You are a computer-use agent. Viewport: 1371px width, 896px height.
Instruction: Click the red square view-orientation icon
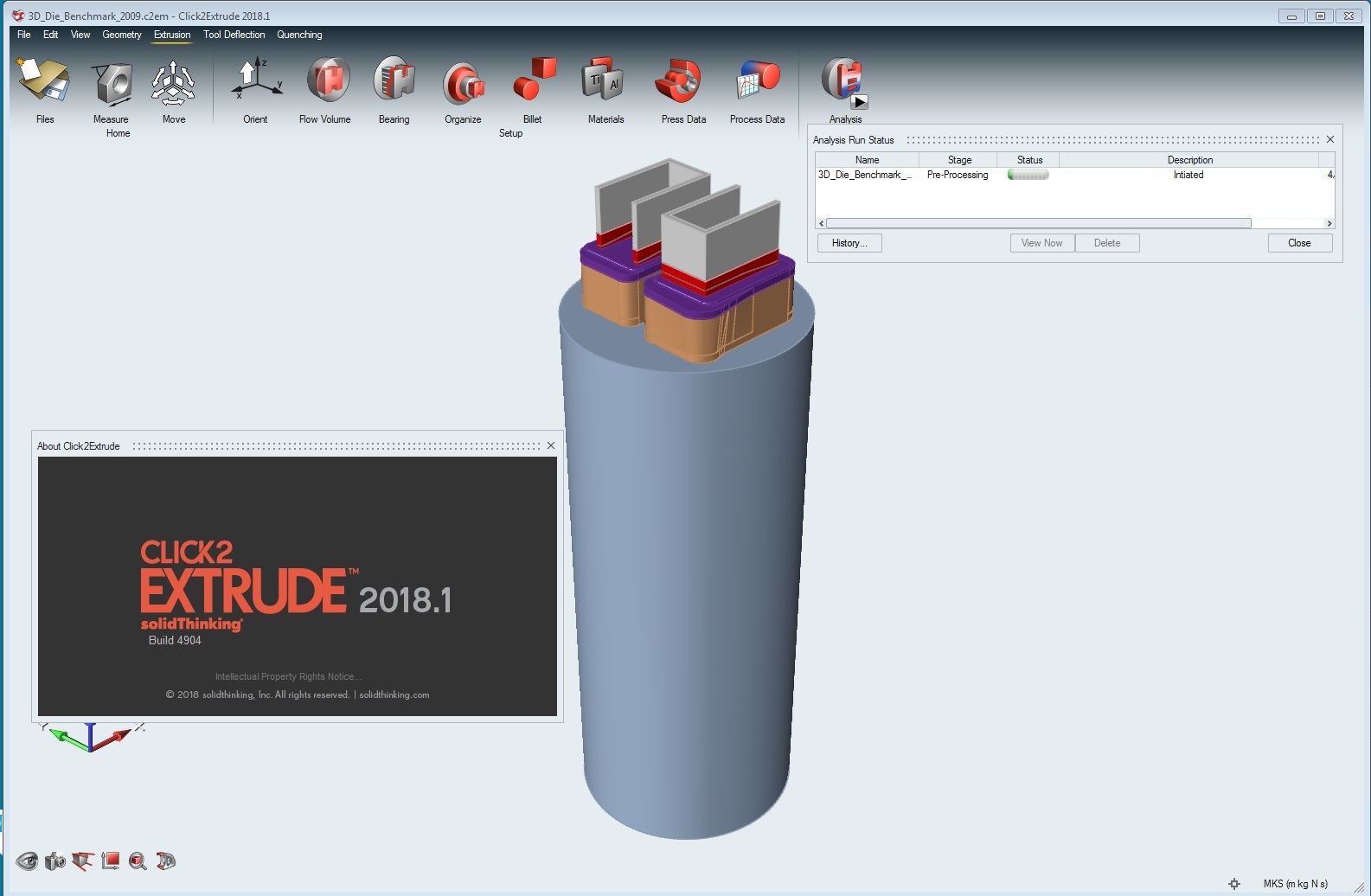pos(110,861)
